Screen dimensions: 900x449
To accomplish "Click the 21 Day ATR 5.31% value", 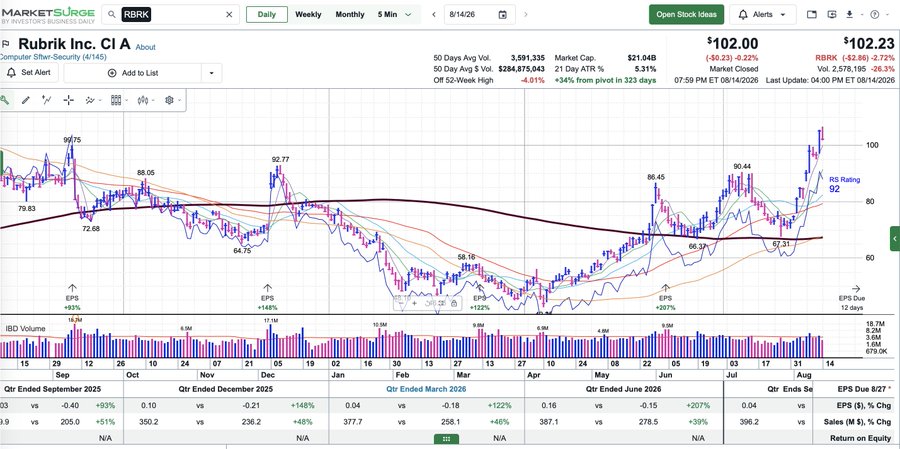I will (645, 69).
